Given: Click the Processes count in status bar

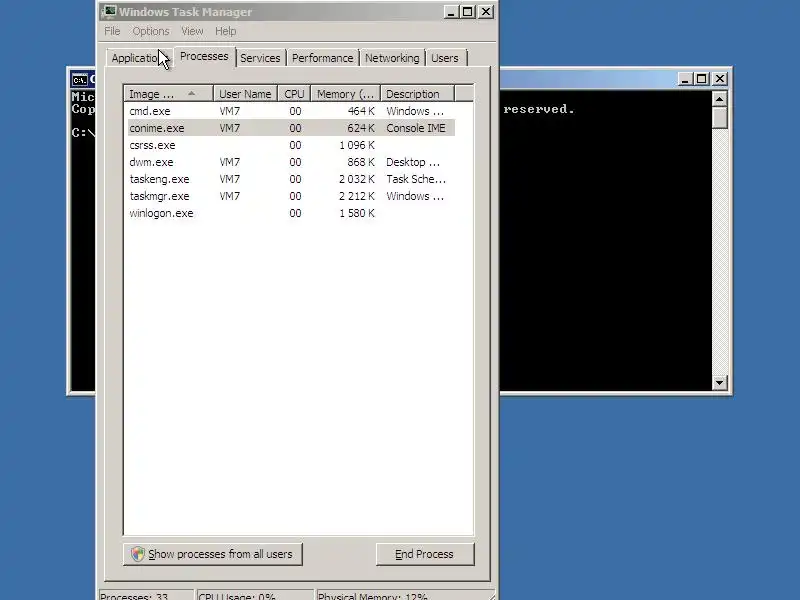Looking at the screenshot, I should [134, 596].
